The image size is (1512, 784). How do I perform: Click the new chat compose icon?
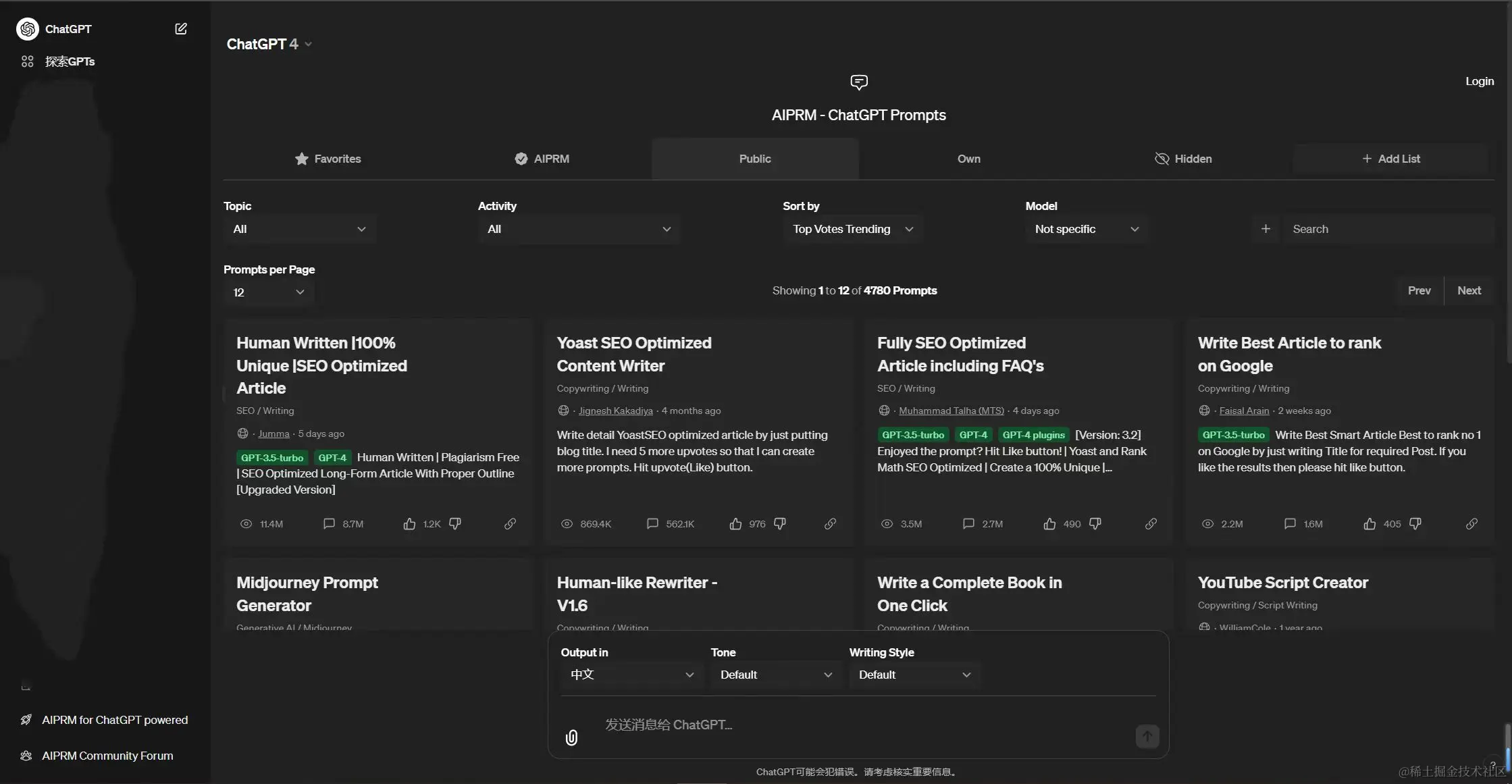click(x=180, y=28)
